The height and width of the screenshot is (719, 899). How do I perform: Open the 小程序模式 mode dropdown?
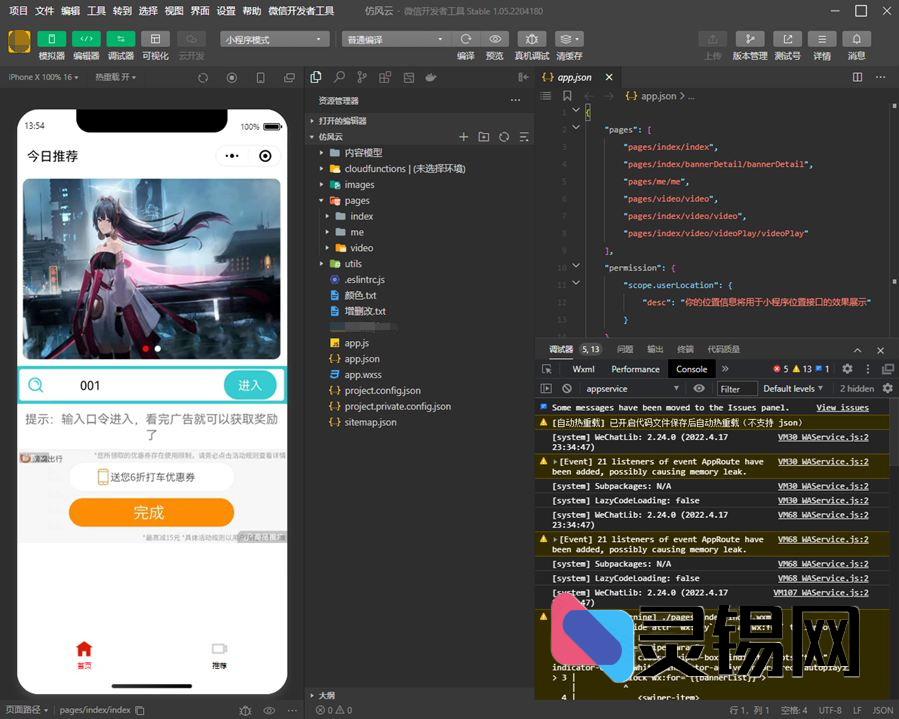275,39
